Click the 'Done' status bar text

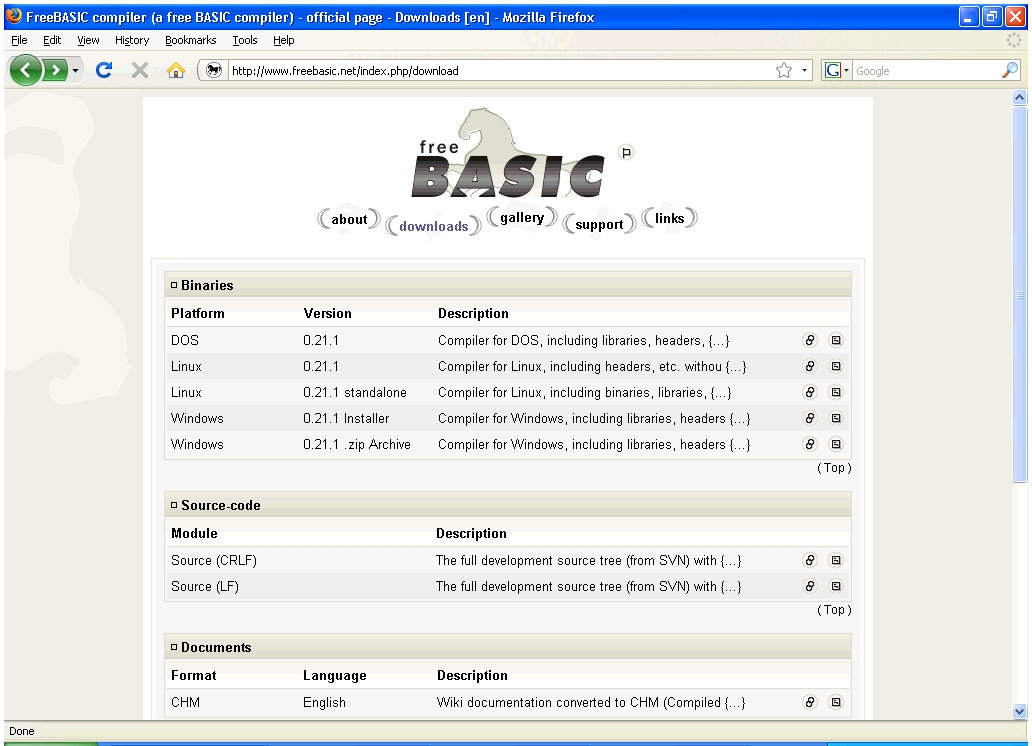click(x=22, y=731)
